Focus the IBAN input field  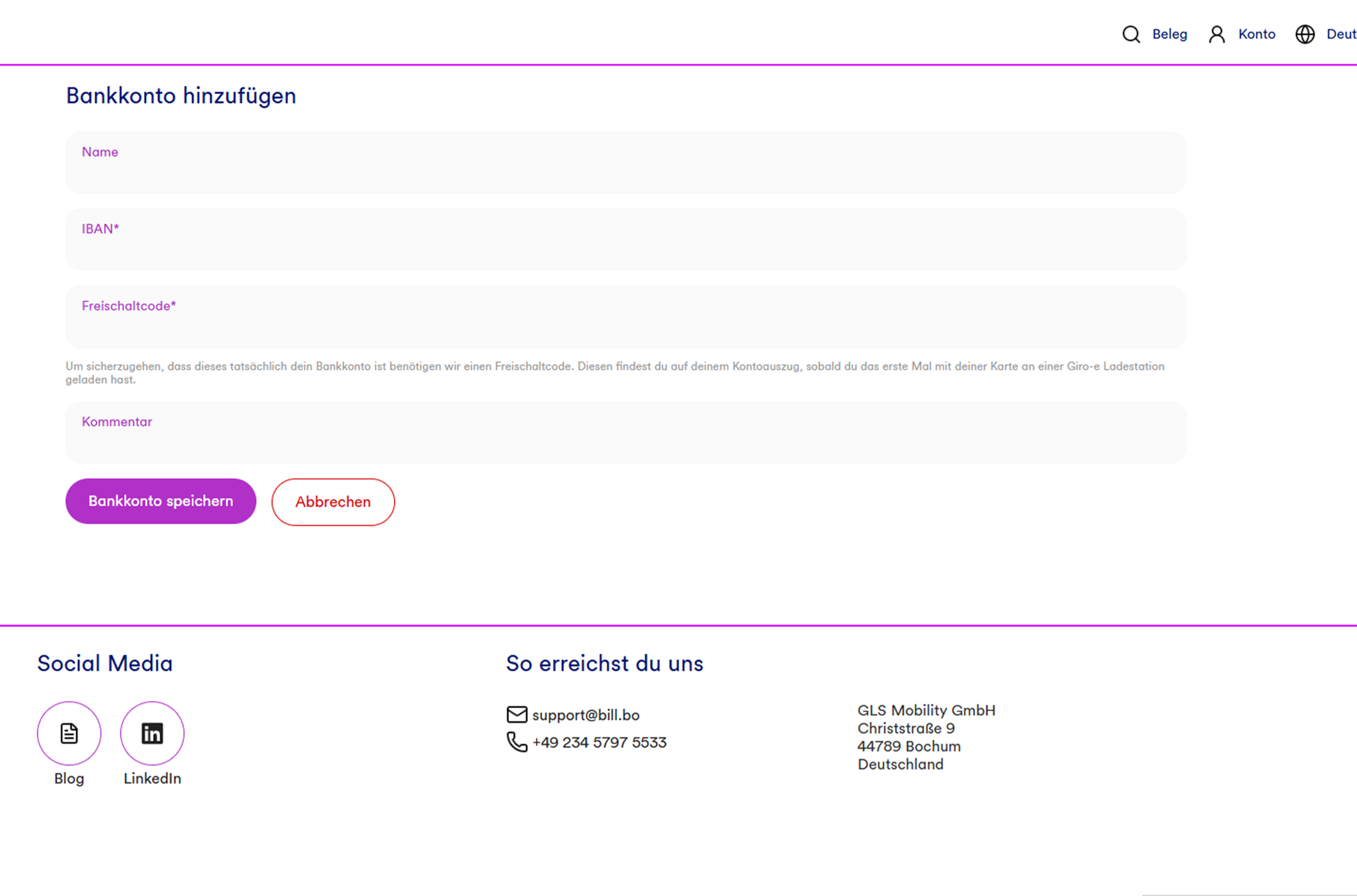[x=625, y=240]
